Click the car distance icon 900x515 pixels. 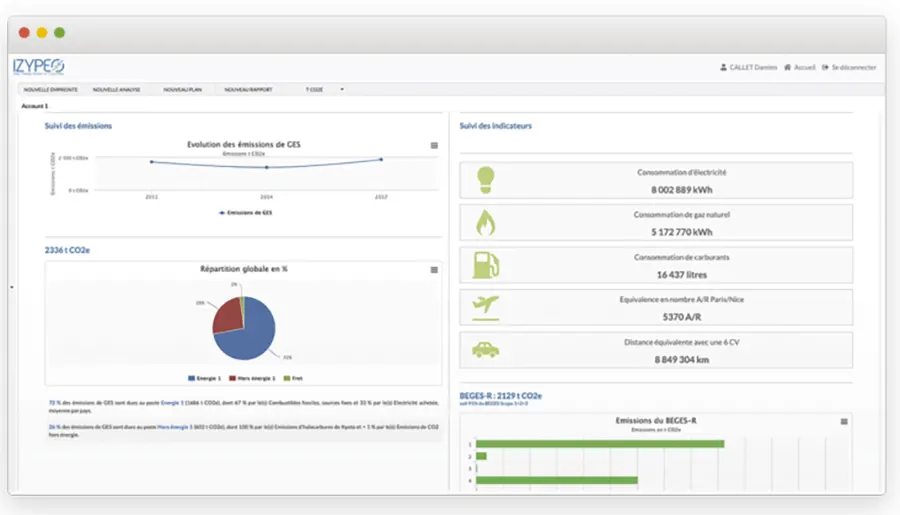pyautogui.click(x=485, y=350)
